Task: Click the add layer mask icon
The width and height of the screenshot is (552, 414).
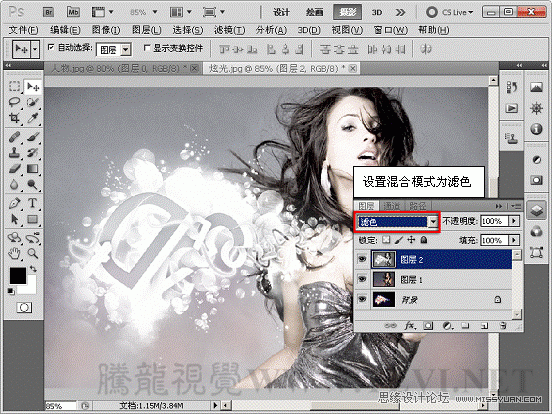Action: [428, 326]
